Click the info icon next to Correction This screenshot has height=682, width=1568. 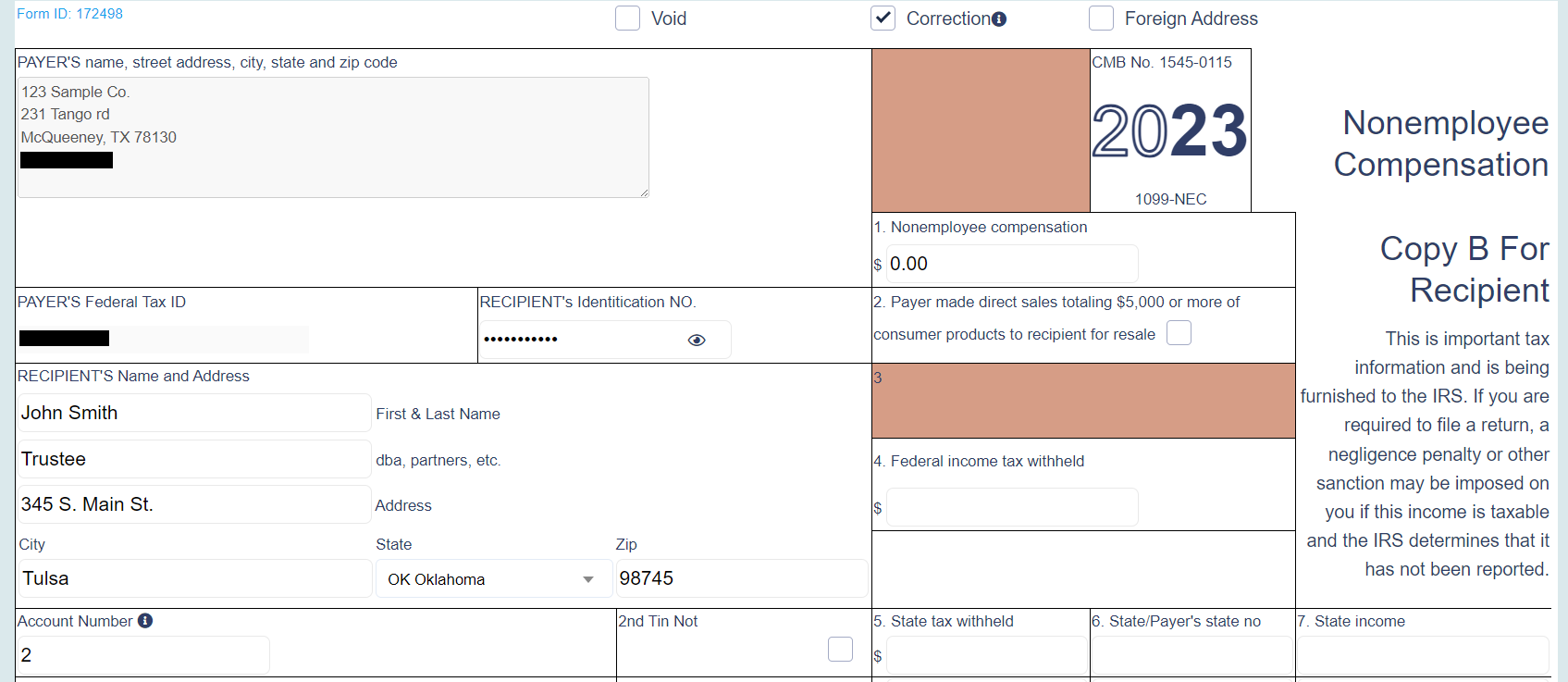coord(999,19)
